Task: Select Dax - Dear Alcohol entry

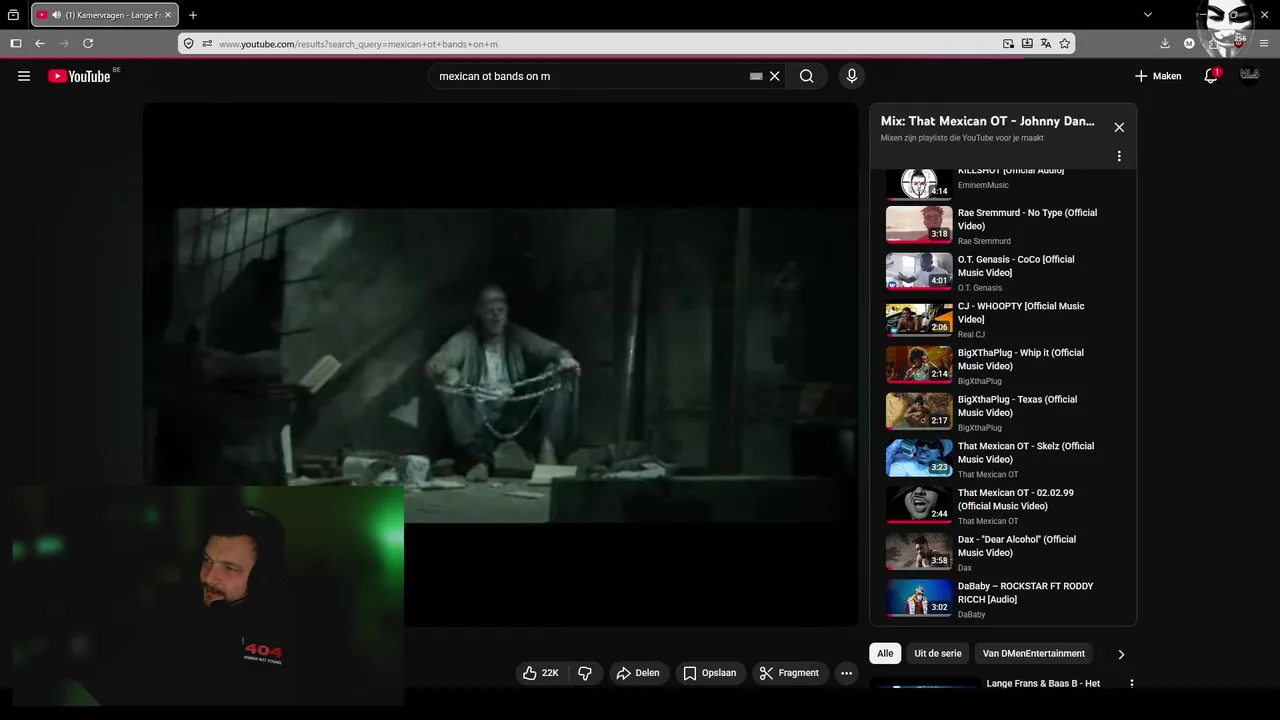Action: [1003, 552]
